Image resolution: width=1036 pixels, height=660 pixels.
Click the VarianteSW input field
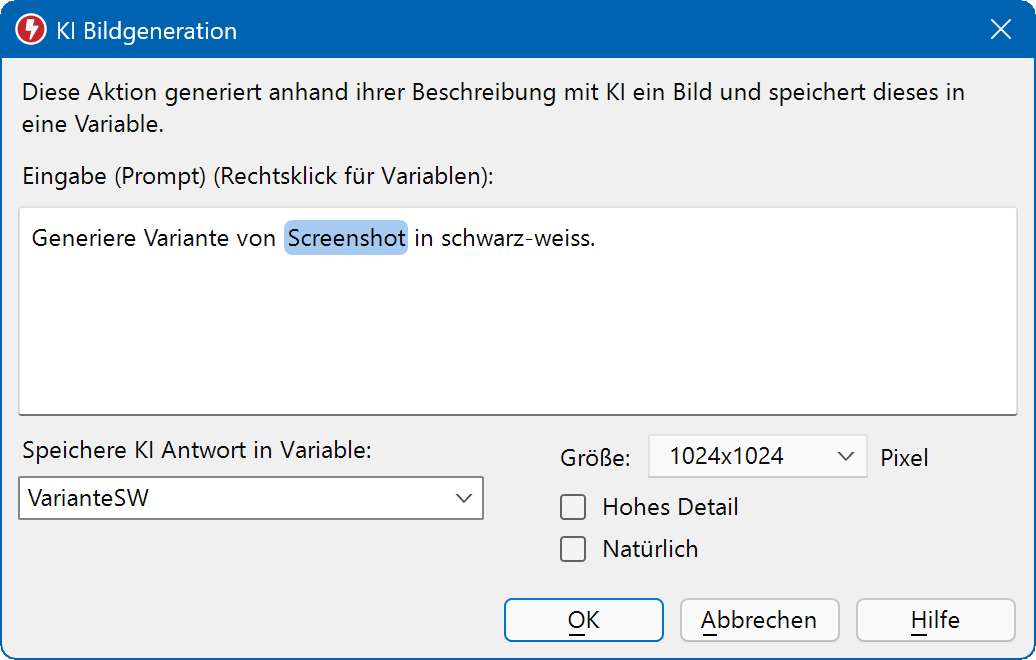click(200, 498)
